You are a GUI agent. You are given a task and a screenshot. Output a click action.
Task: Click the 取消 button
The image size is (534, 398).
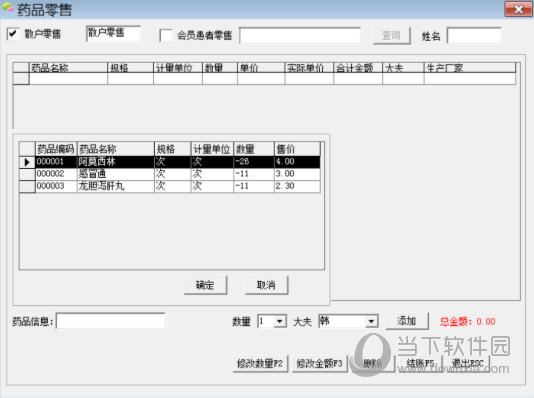tap(266, 285)
